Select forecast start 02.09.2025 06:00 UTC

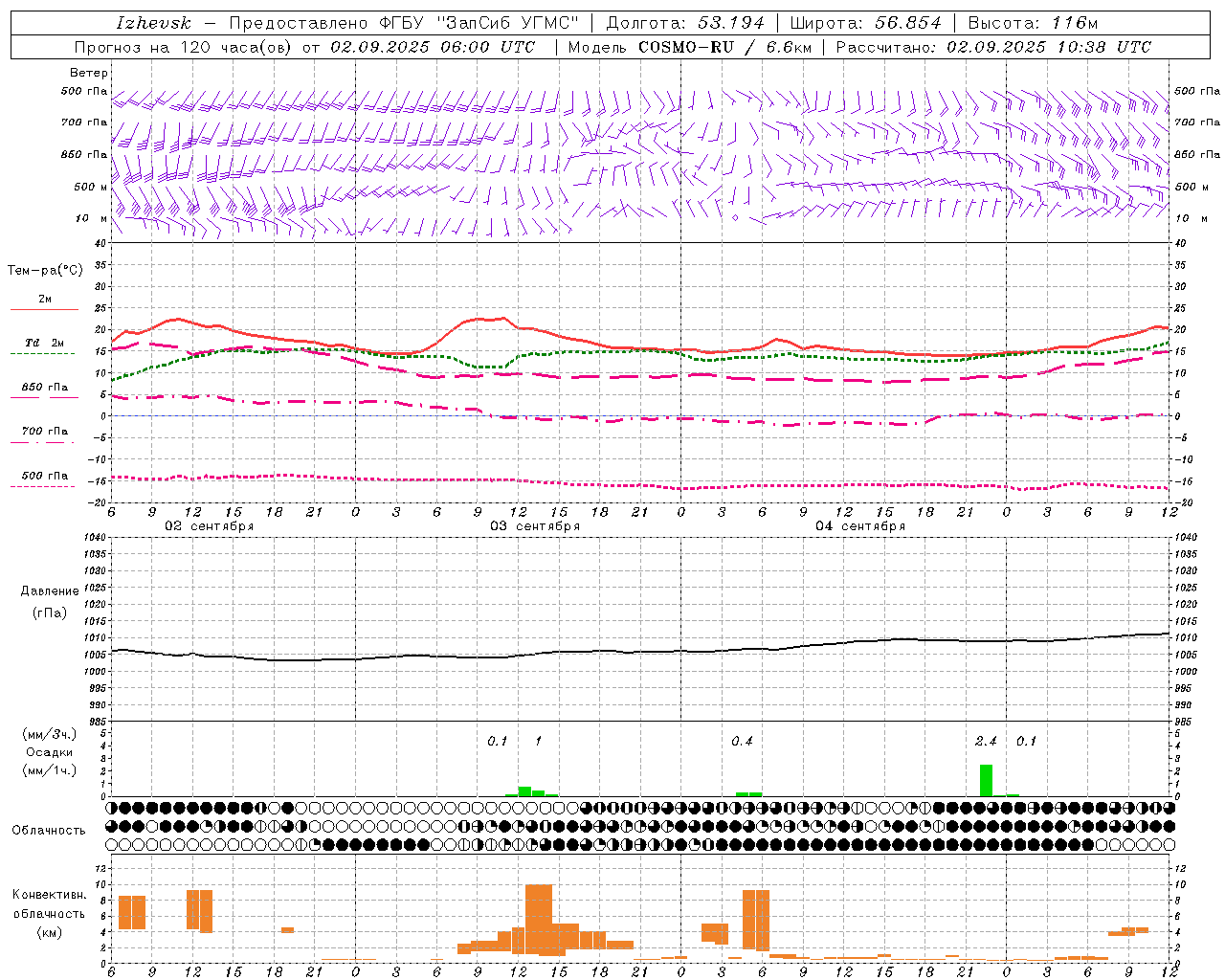[433, 47]
